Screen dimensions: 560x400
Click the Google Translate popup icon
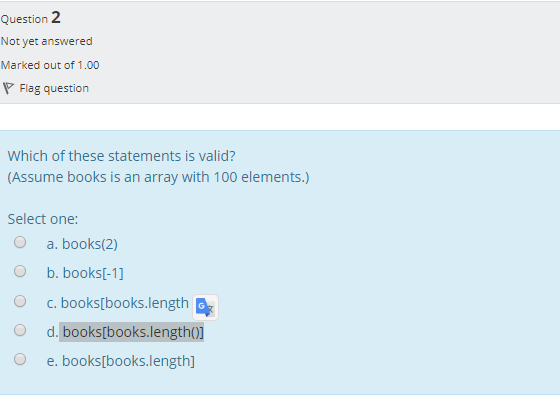click(205, 307)
